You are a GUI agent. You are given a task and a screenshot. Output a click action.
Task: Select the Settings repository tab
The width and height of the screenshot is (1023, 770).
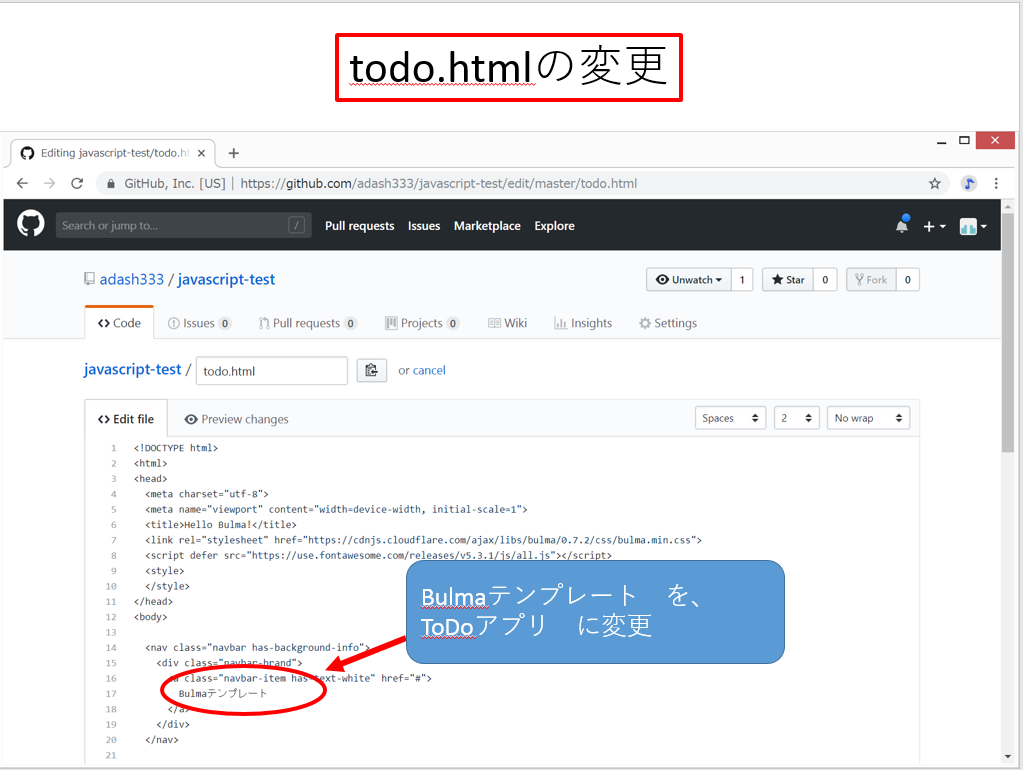coord(668,323)
